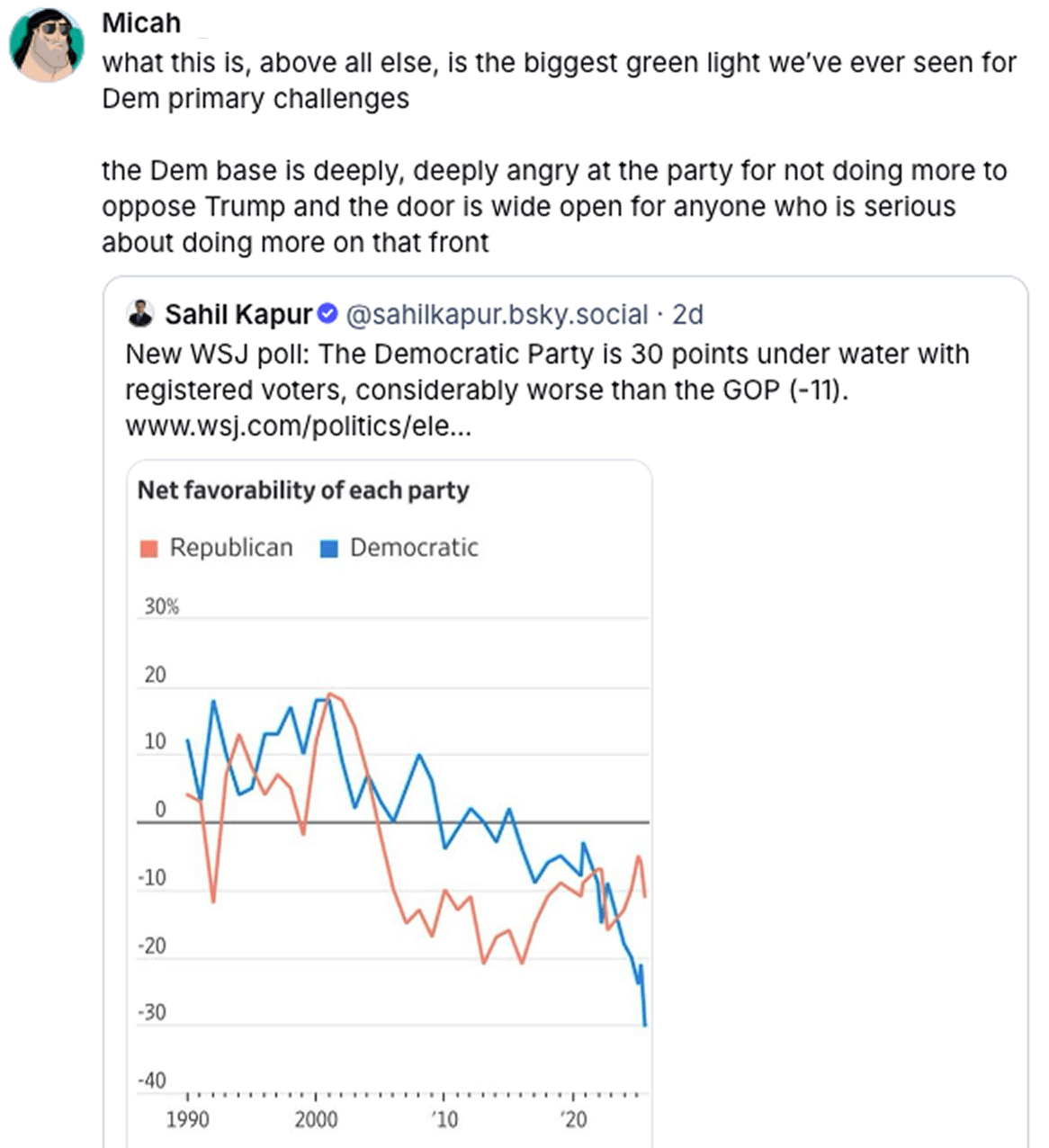Click the '20 x-axis year label
1049x1148 pixels.
[572, 1119]
